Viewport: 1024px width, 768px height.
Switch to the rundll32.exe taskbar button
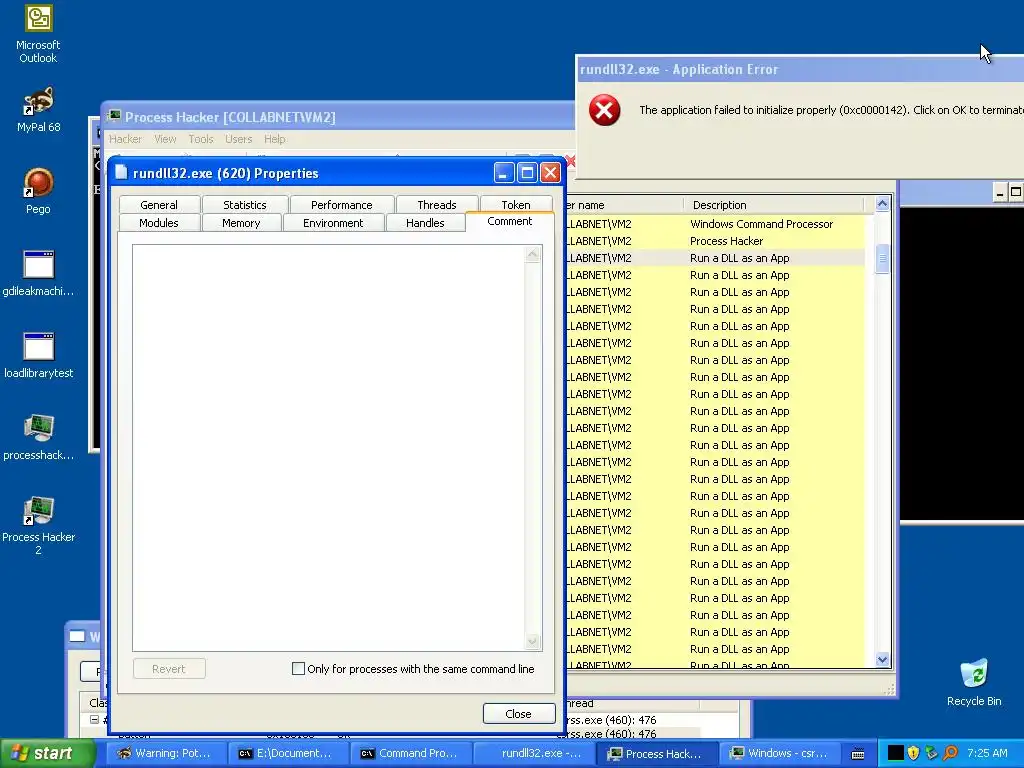click(532, 754)
